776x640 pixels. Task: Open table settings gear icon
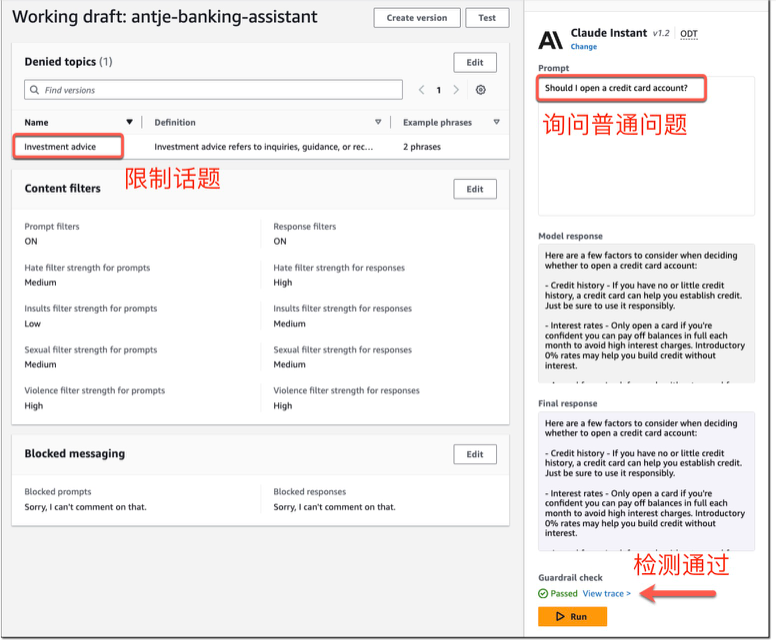pos(480,90)
